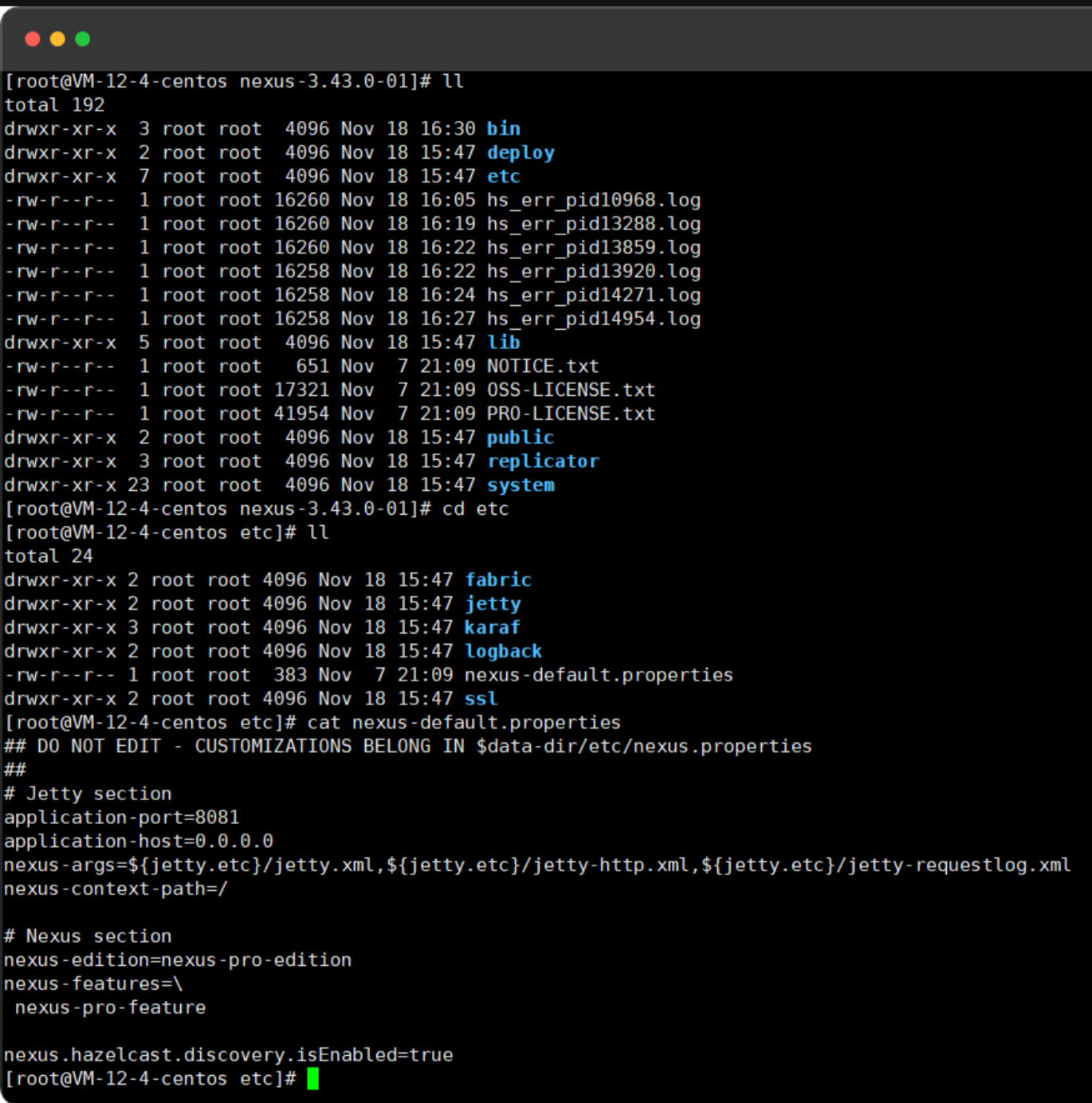Select the 'replicator' directory name

point(543,461)
